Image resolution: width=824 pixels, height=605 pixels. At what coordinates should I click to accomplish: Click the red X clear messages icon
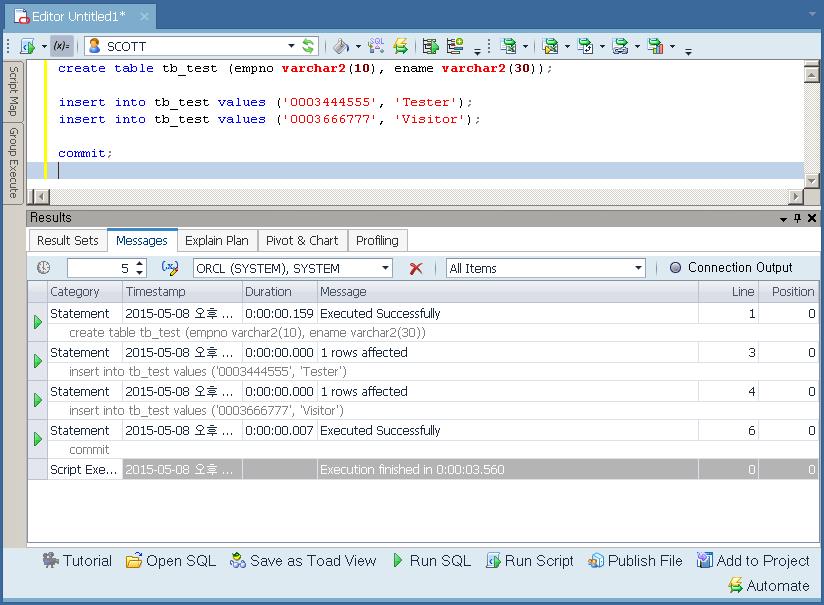point(416,268)
